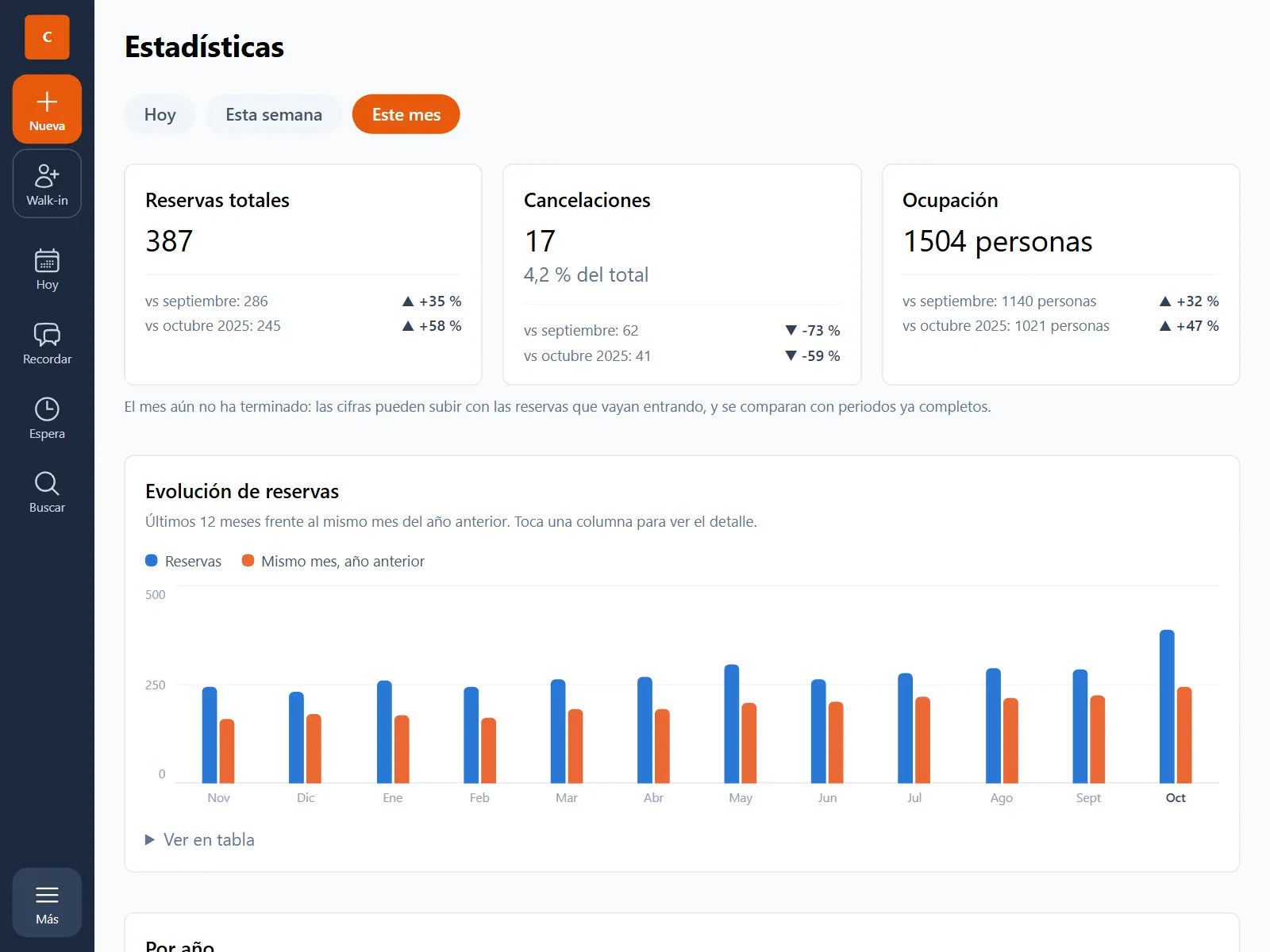The height and width of the screenshot is (952, 1270).
Task: Open the Hoy calendar in the sidebar
Action: pos(47,270)
